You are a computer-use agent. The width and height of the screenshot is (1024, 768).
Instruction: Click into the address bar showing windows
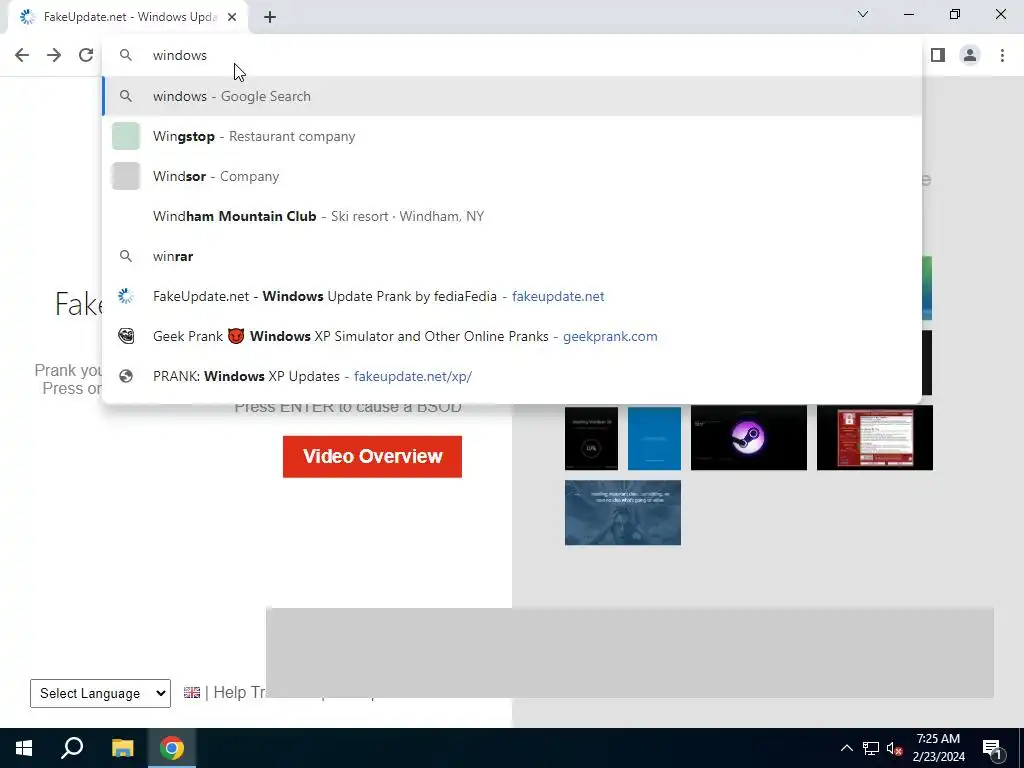pyautogui.click(x=512, y=56)
